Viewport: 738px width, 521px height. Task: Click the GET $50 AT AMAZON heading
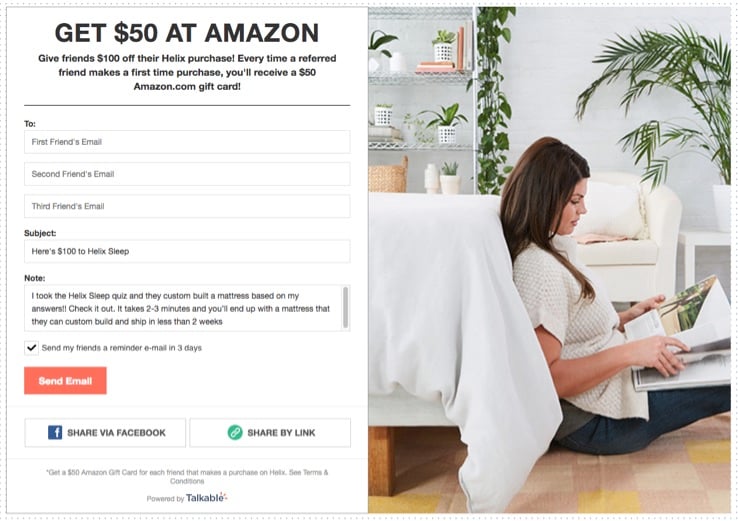187,33
